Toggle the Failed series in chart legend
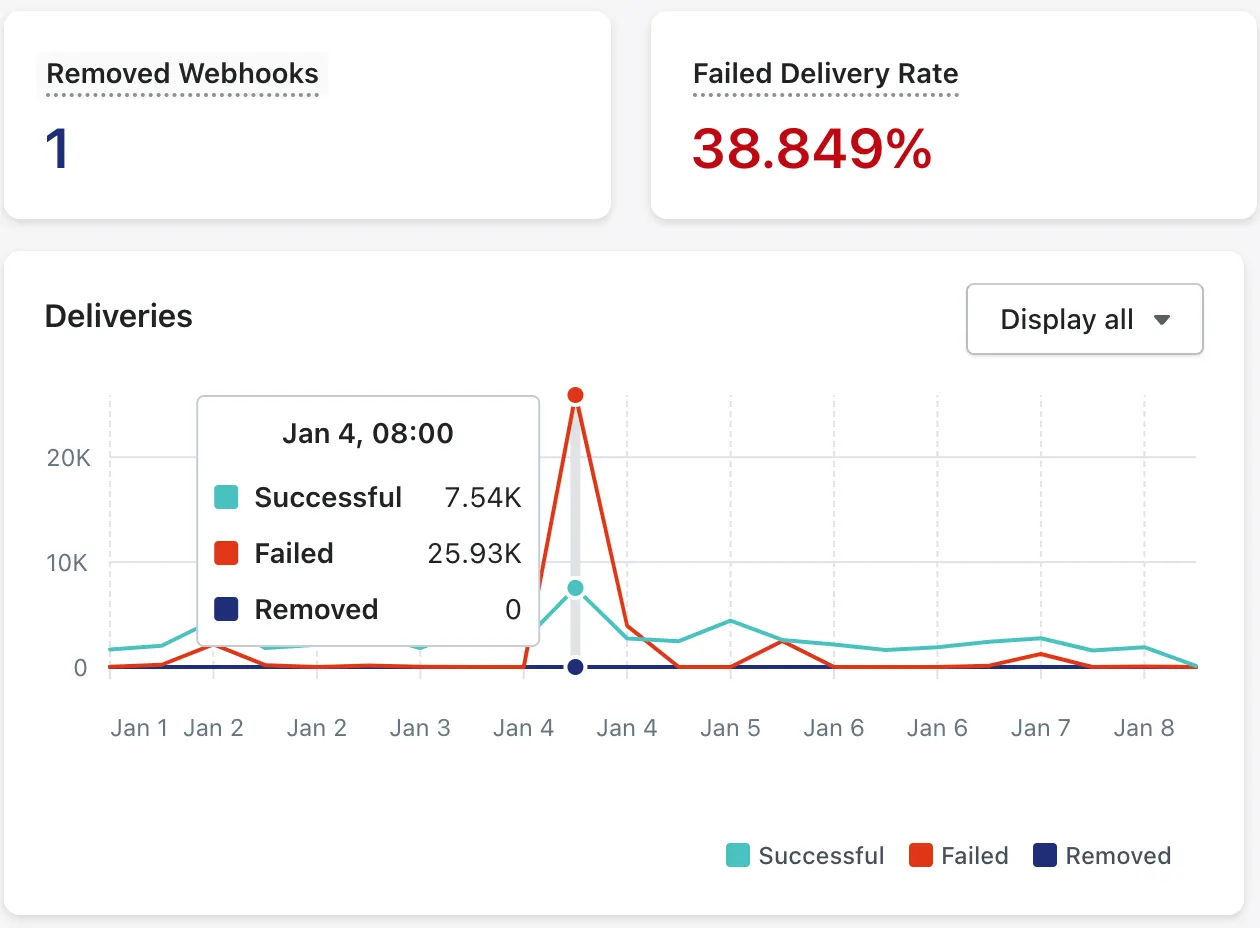Viewport: 1260px width, 928px height. click(x=958, y=856)
